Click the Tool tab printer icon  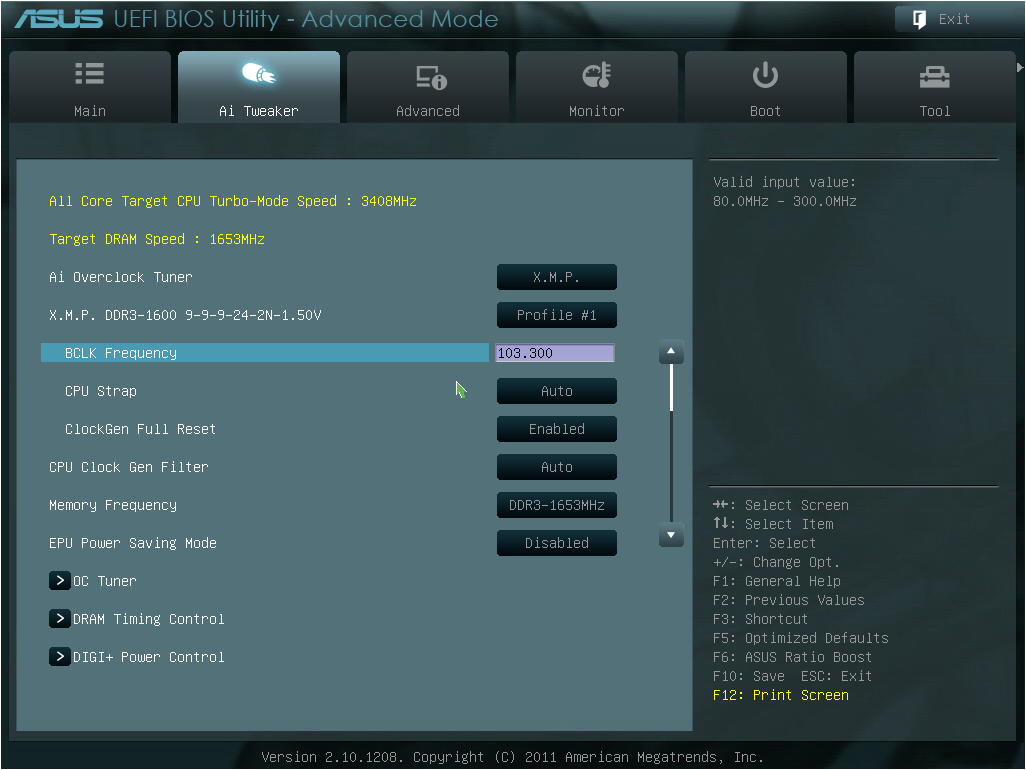(x=934, y=77)
